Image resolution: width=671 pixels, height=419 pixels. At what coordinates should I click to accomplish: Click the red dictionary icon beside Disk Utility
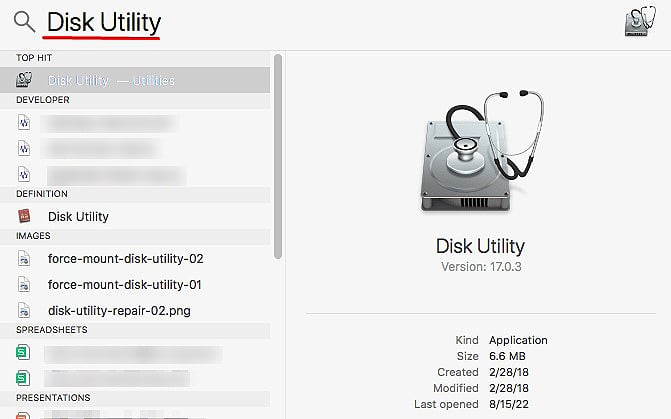coord(24,216)
